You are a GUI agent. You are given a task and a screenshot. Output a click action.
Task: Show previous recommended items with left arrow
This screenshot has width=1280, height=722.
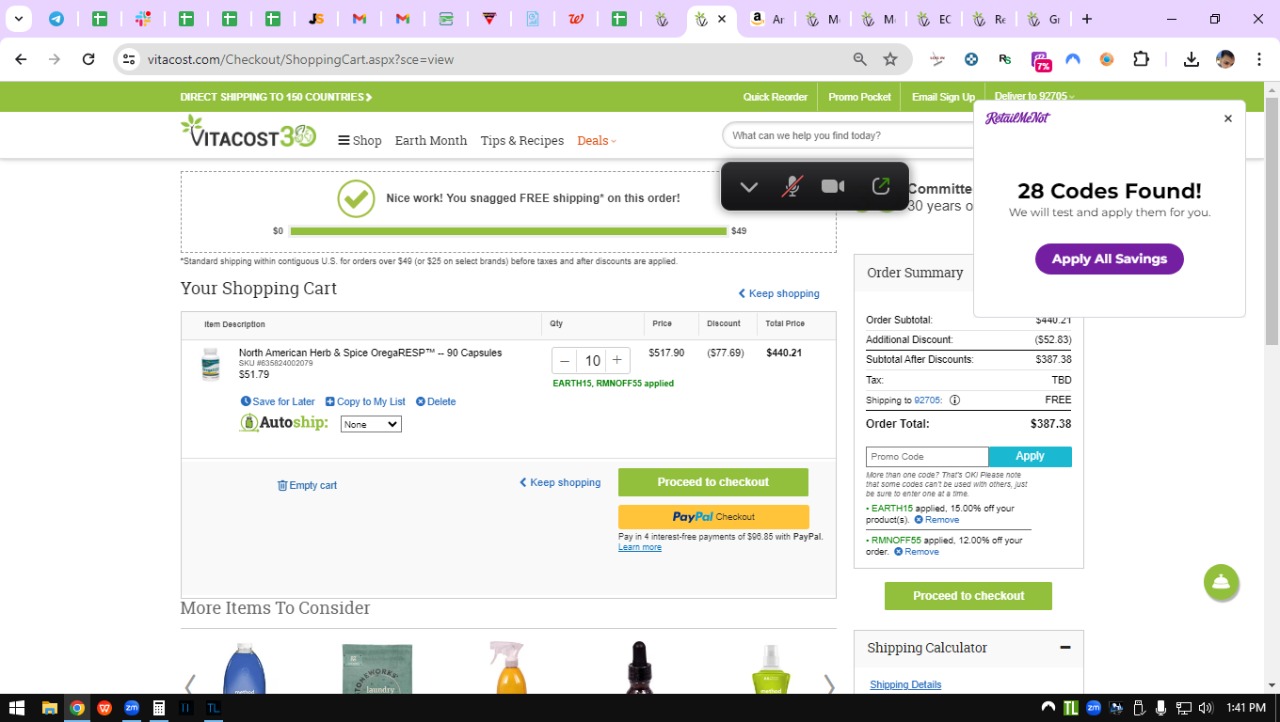point(189,686)
